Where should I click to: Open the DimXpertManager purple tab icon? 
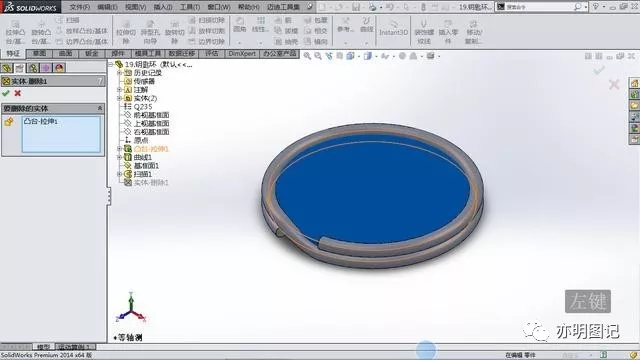46,68
